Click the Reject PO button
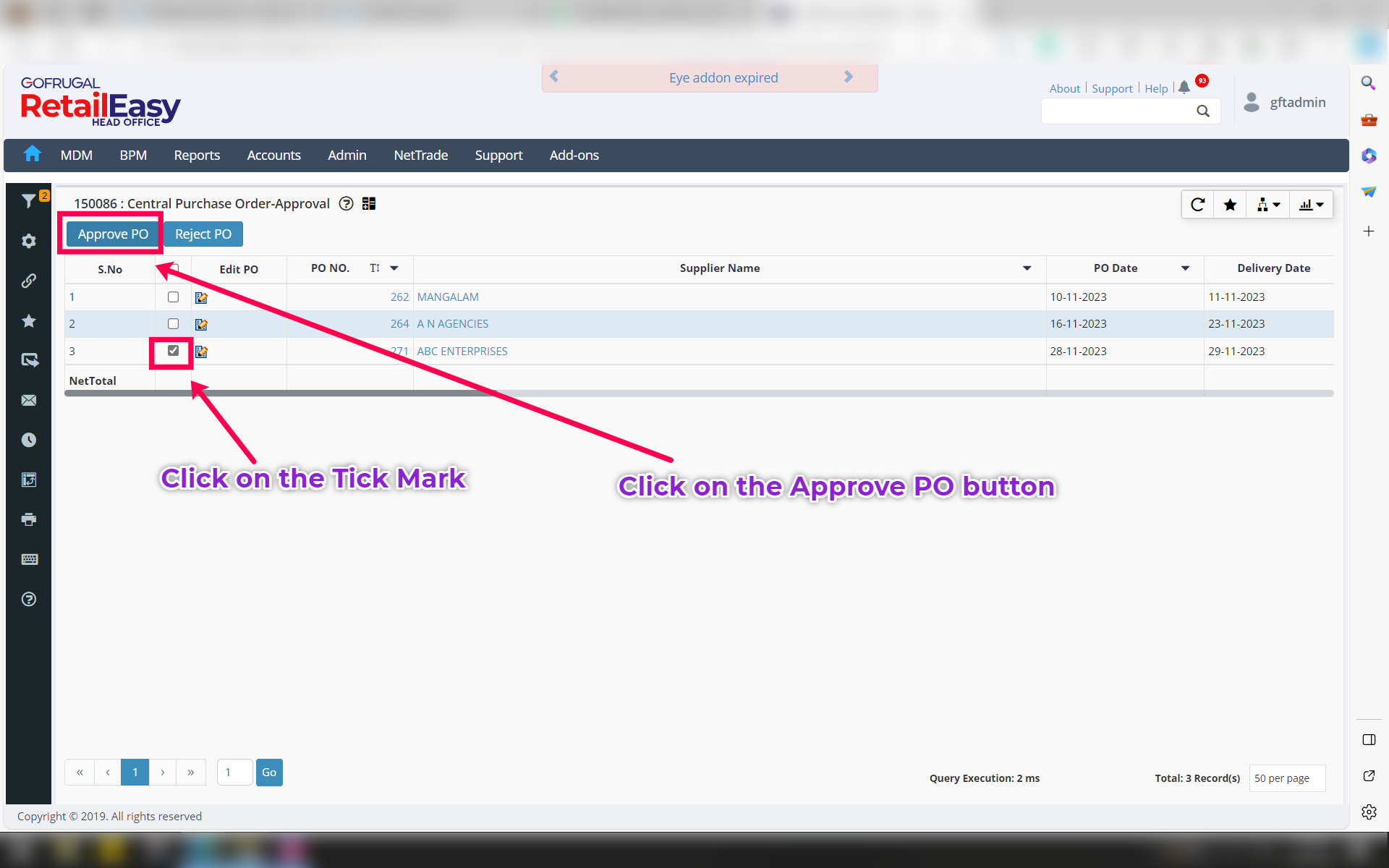The image size is (1389, 868). point(203,234)
